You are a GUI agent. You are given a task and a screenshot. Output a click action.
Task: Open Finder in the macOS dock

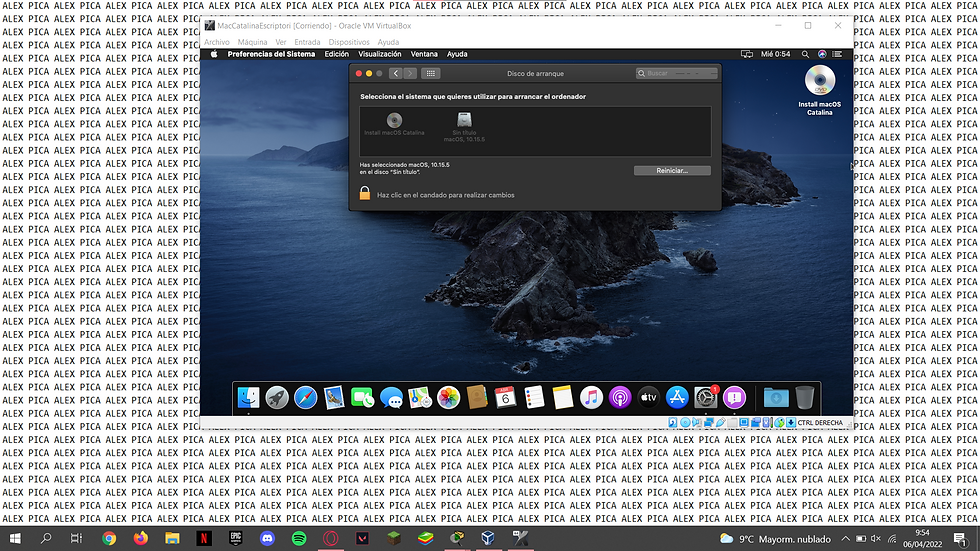(x=249, y=397)
